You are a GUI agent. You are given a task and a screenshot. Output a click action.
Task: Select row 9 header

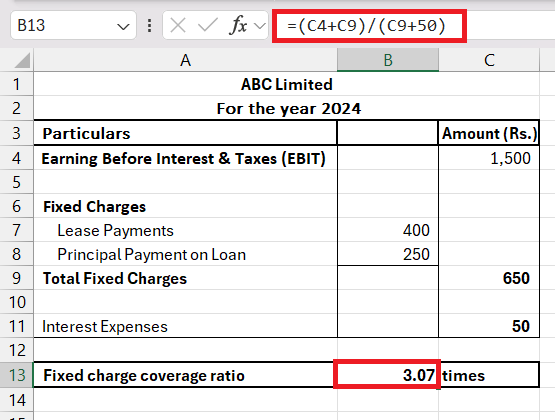click(17, 278)
